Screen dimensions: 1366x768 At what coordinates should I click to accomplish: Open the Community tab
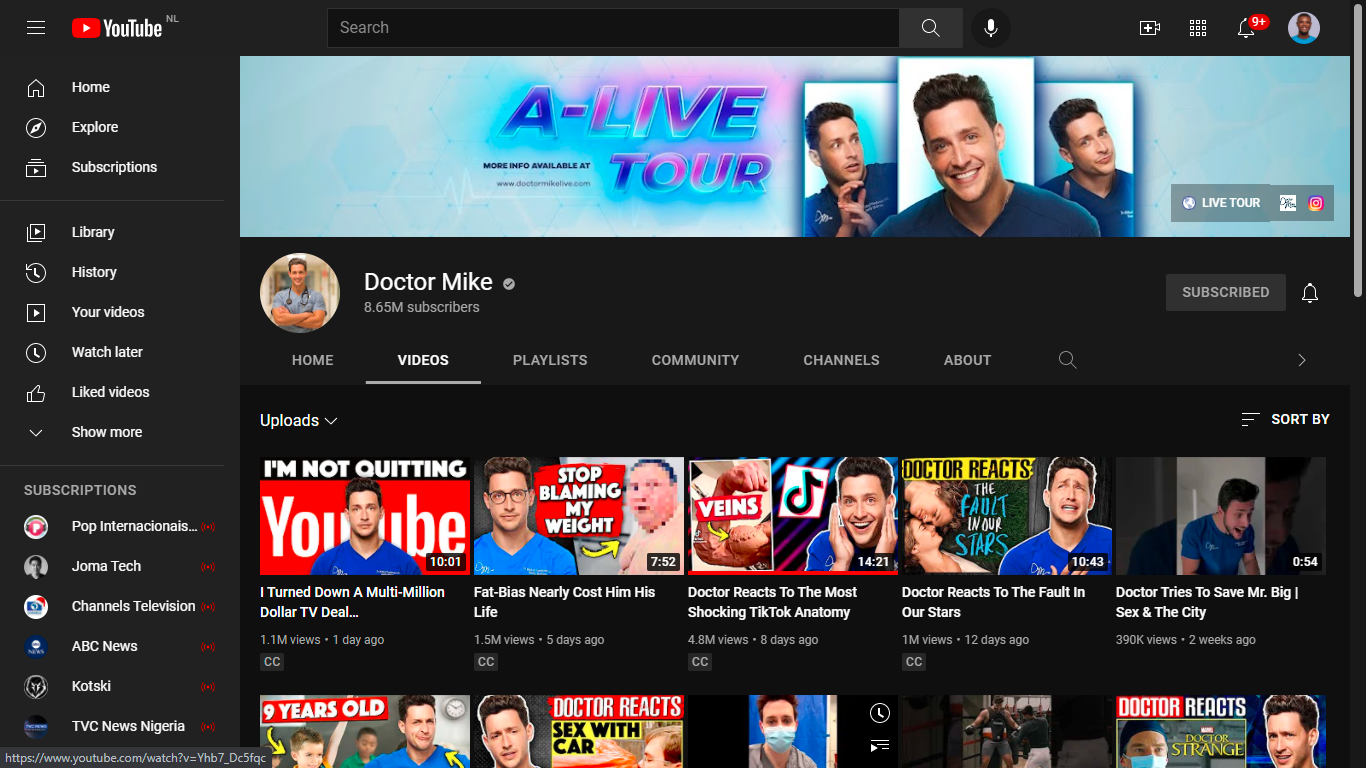click(696, 360)
